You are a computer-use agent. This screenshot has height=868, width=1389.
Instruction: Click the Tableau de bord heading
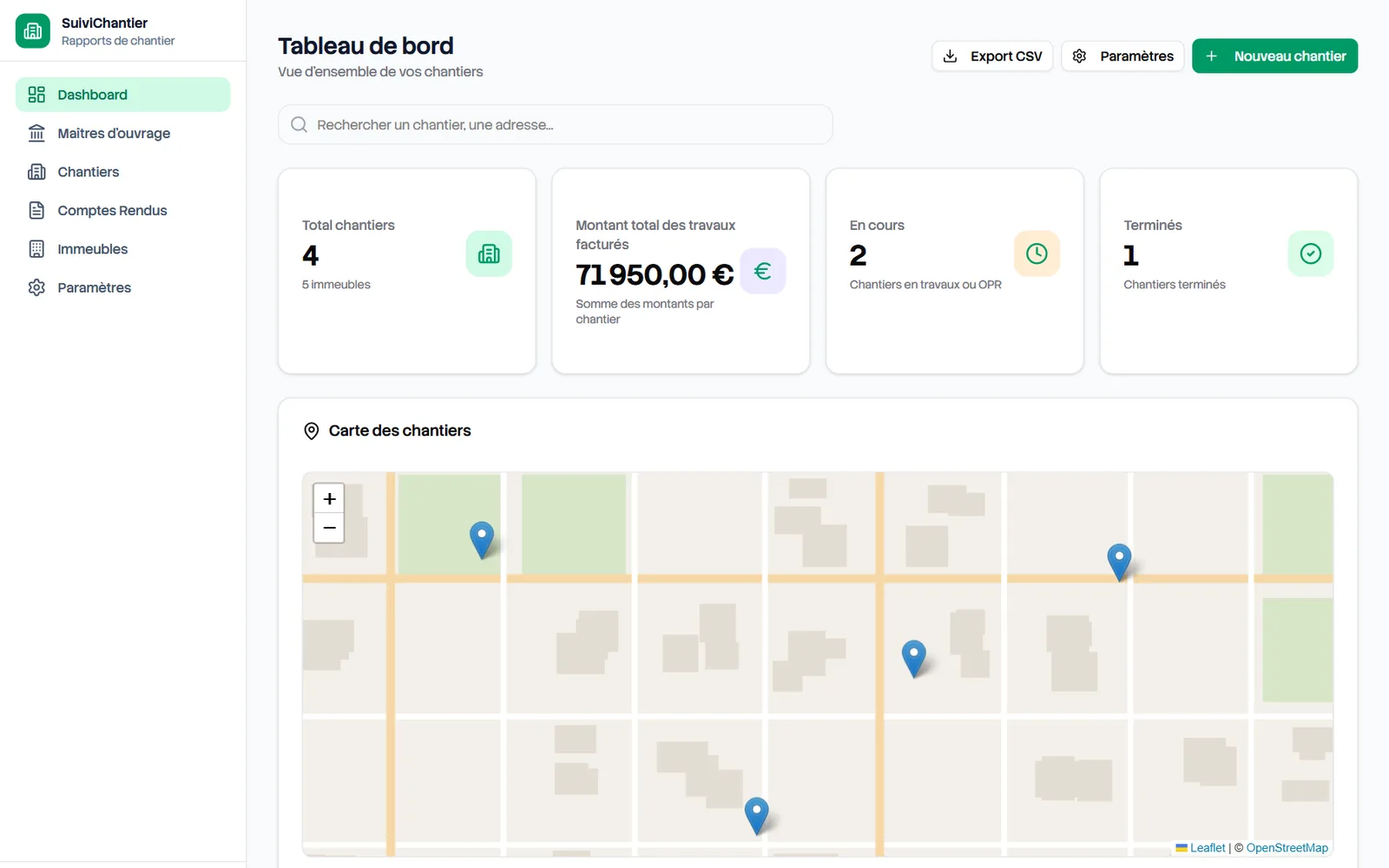[x=365, y=46]
